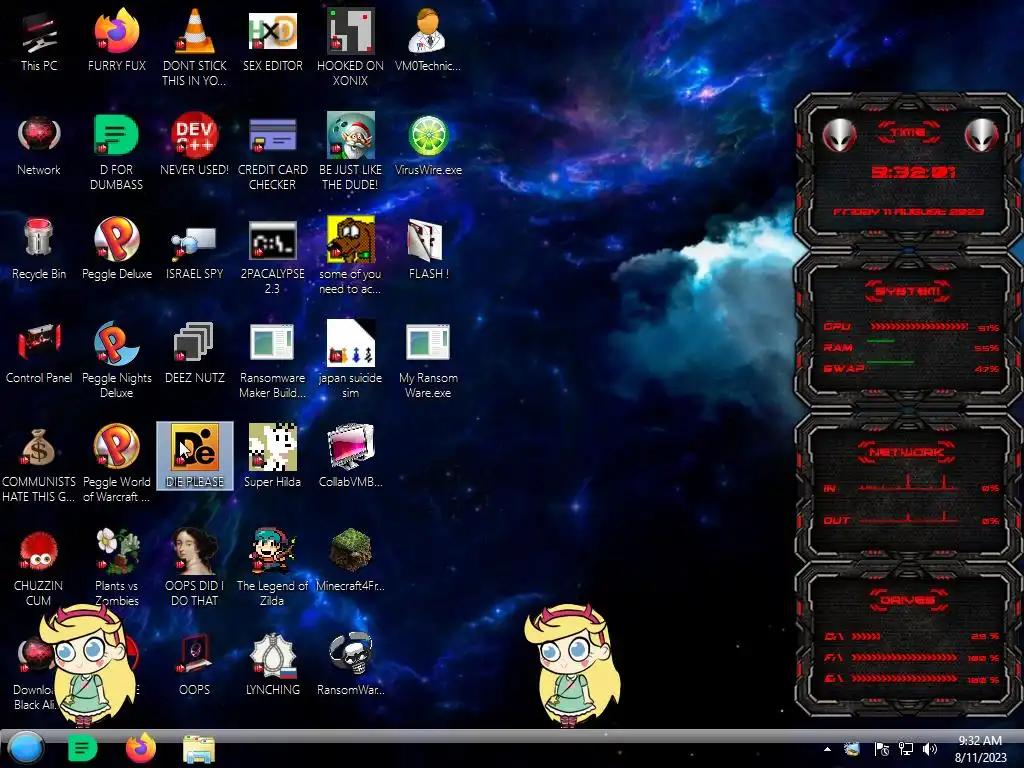Click the date line in Time gadget
Screen dimensions: 1024x768
909,212
